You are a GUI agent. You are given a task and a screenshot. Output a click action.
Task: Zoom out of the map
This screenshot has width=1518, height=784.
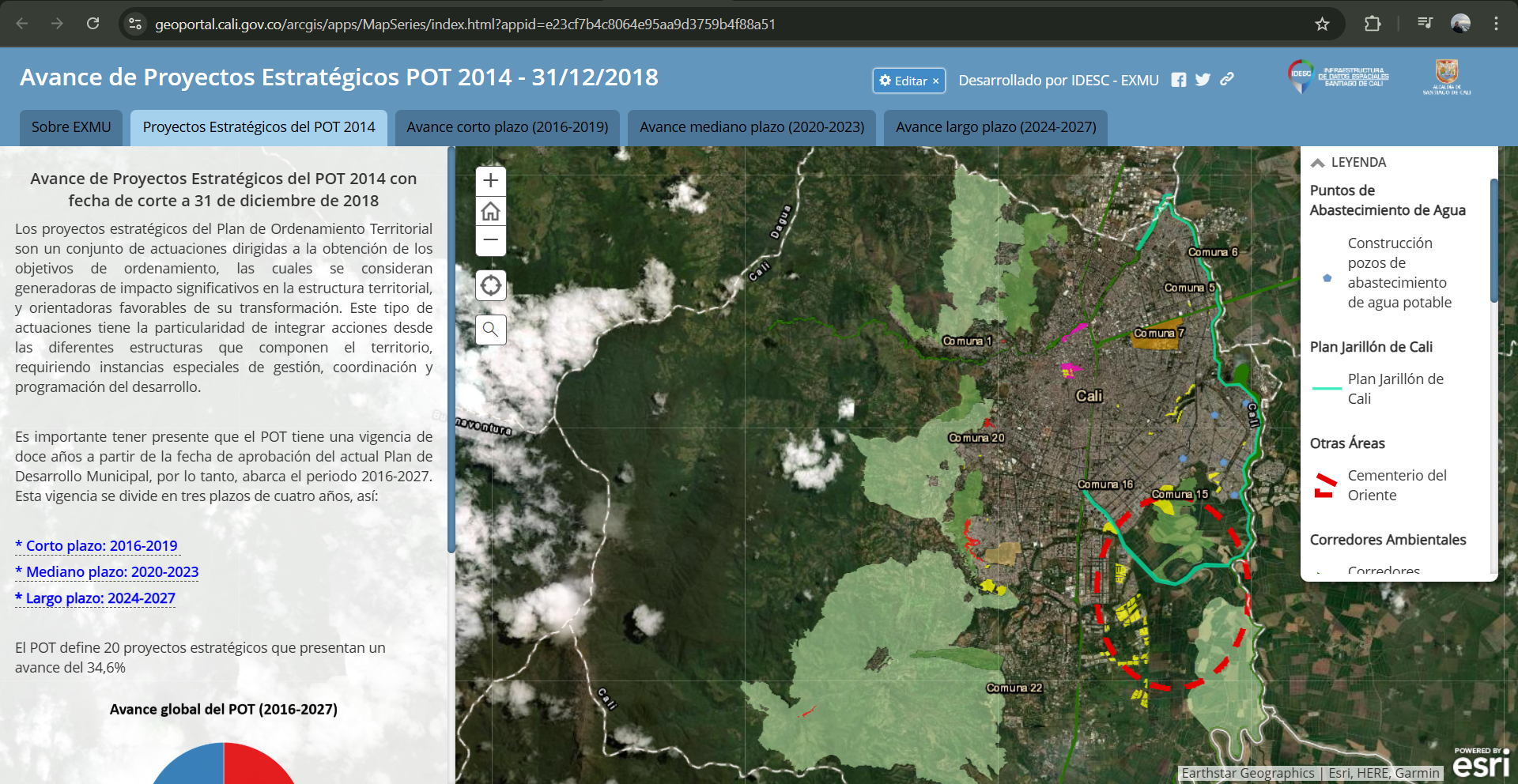pos(490,240)
